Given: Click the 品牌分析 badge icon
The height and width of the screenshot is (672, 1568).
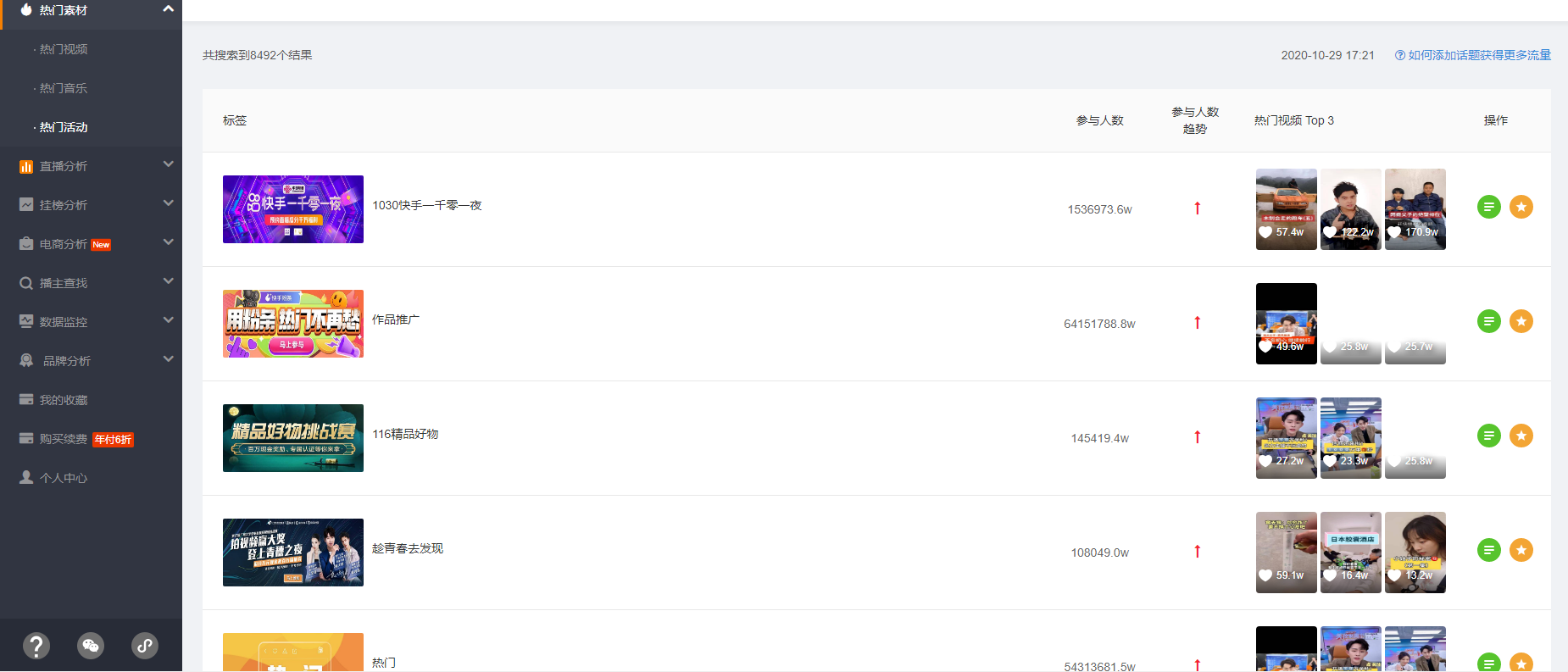Looking at the screenshot, I should pos(26,361).
